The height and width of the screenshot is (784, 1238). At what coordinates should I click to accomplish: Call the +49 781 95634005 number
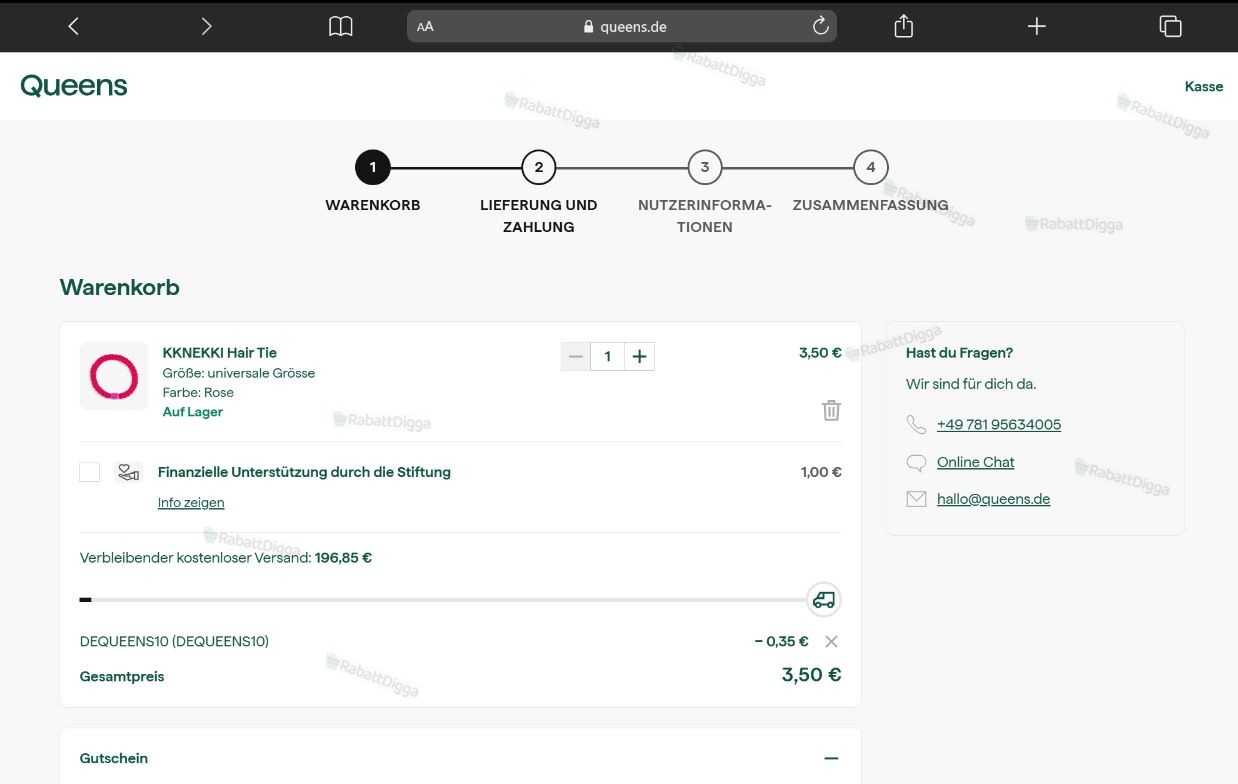click(999, 425)
